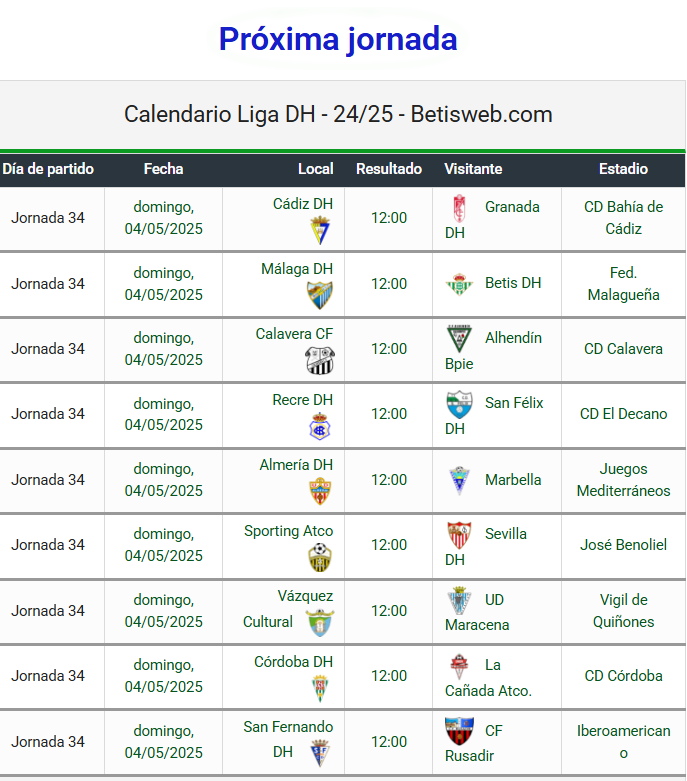Click the Betis DH green crest
This screenshot has width=687, height=781.
tap(459, 284)
